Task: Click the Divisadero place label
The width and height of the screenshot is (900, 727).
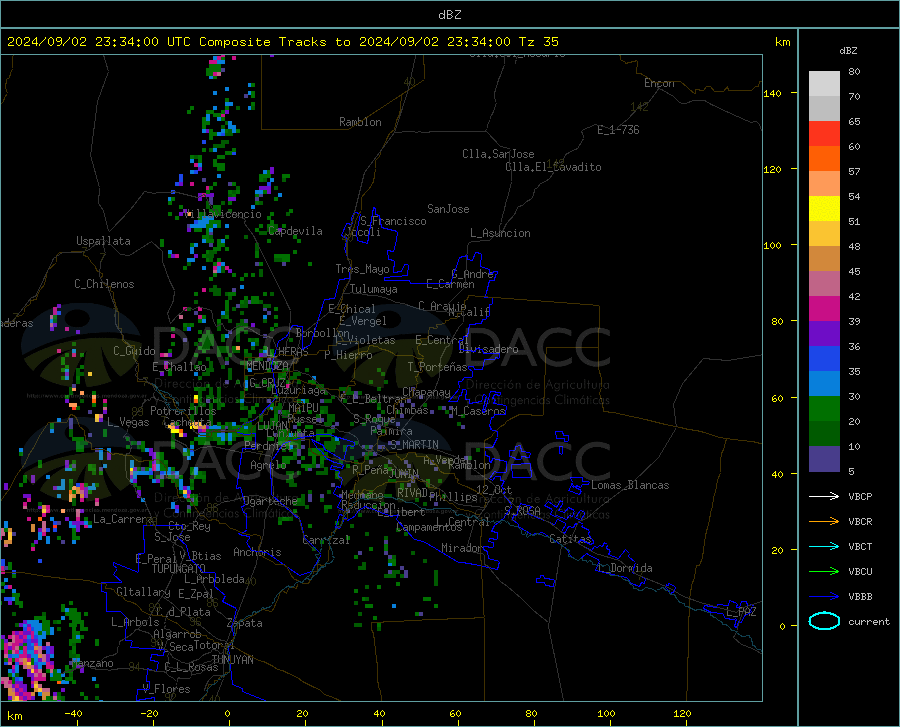Action: (488, 349)
